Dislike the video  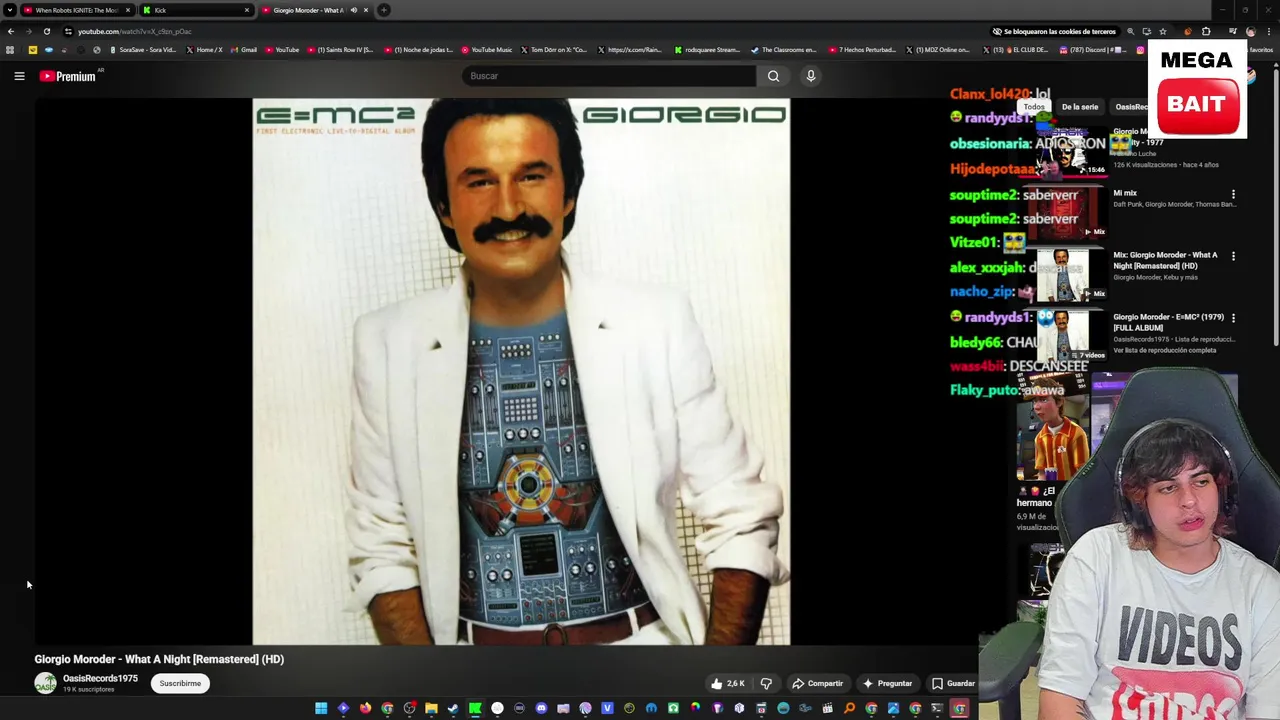(766, 683)
